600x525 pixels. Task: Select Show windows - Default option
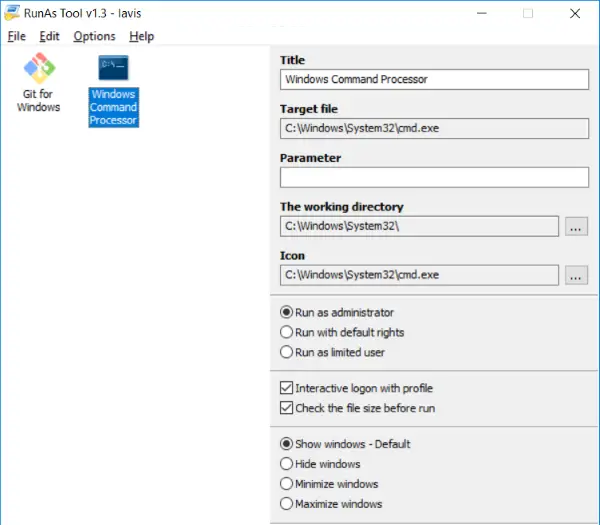345,444
